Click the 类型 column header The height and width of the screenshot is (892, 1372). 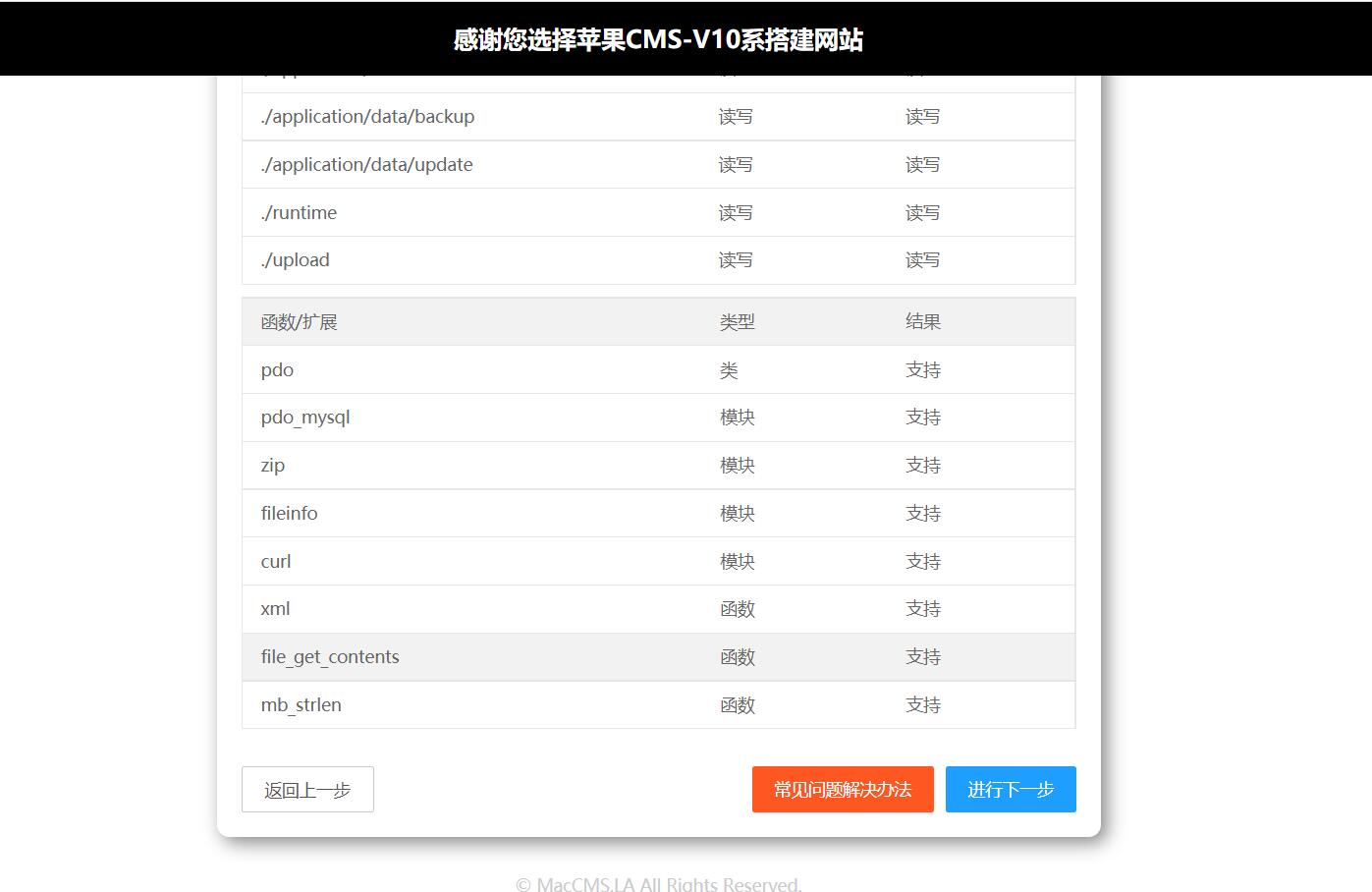coord(737,321)
